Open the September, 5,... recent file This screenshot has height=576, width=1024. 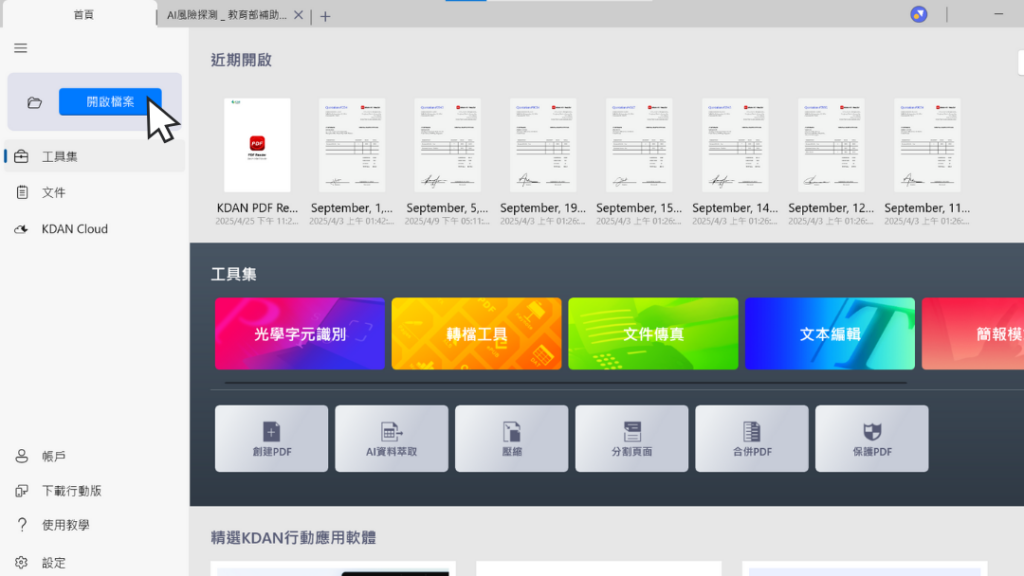(447, 145)
